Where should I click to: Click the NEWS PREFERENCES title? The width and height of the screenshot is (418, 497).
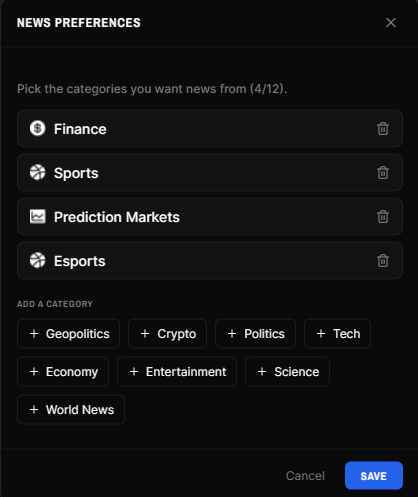point(79,23)
